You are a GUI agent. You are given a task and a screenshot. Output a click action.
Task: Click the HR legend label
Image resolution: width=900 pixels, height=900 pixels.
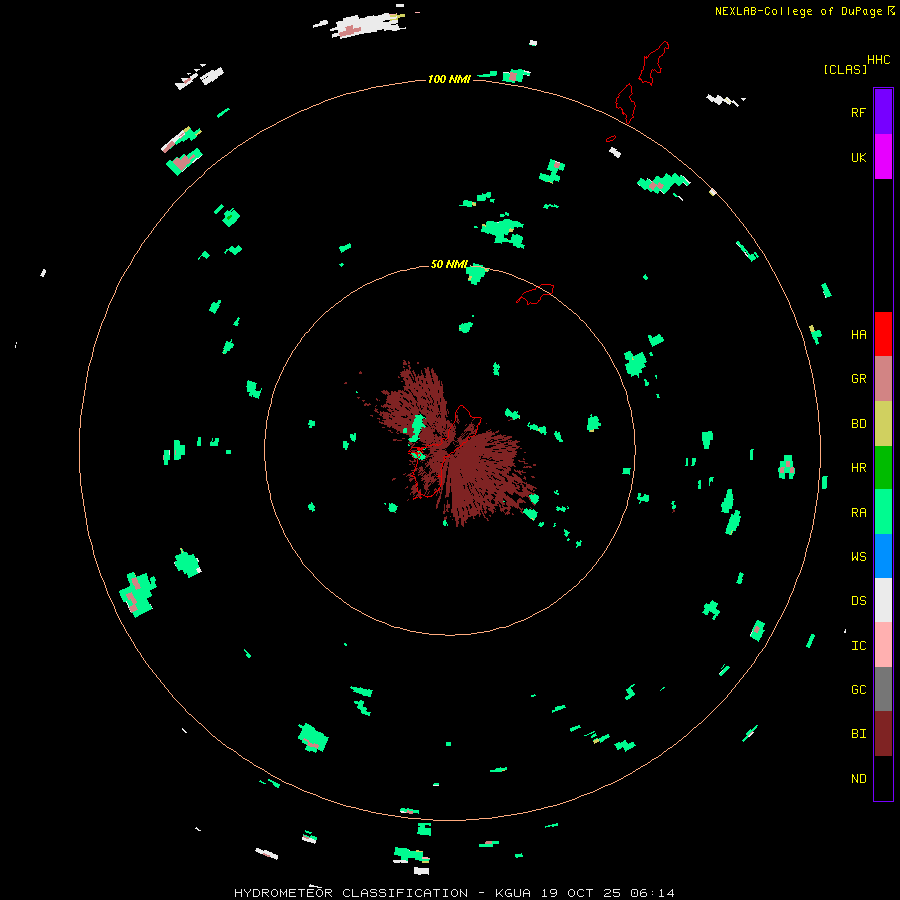858,468
